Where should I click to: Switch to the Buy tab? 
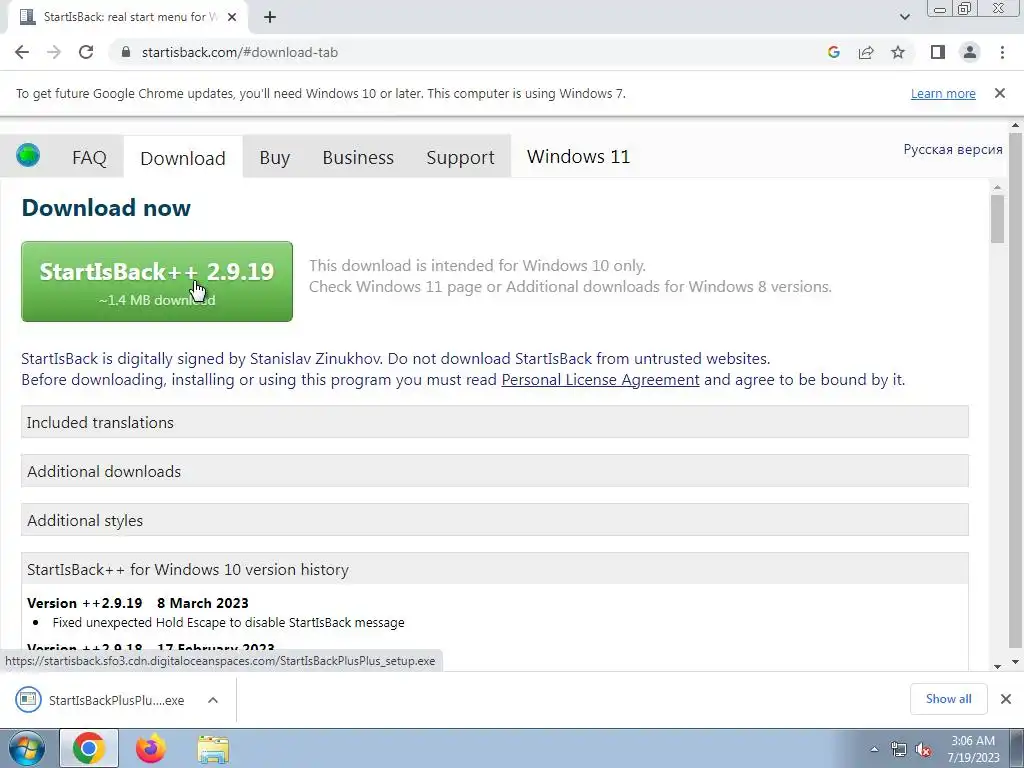[x=274, y=157]
